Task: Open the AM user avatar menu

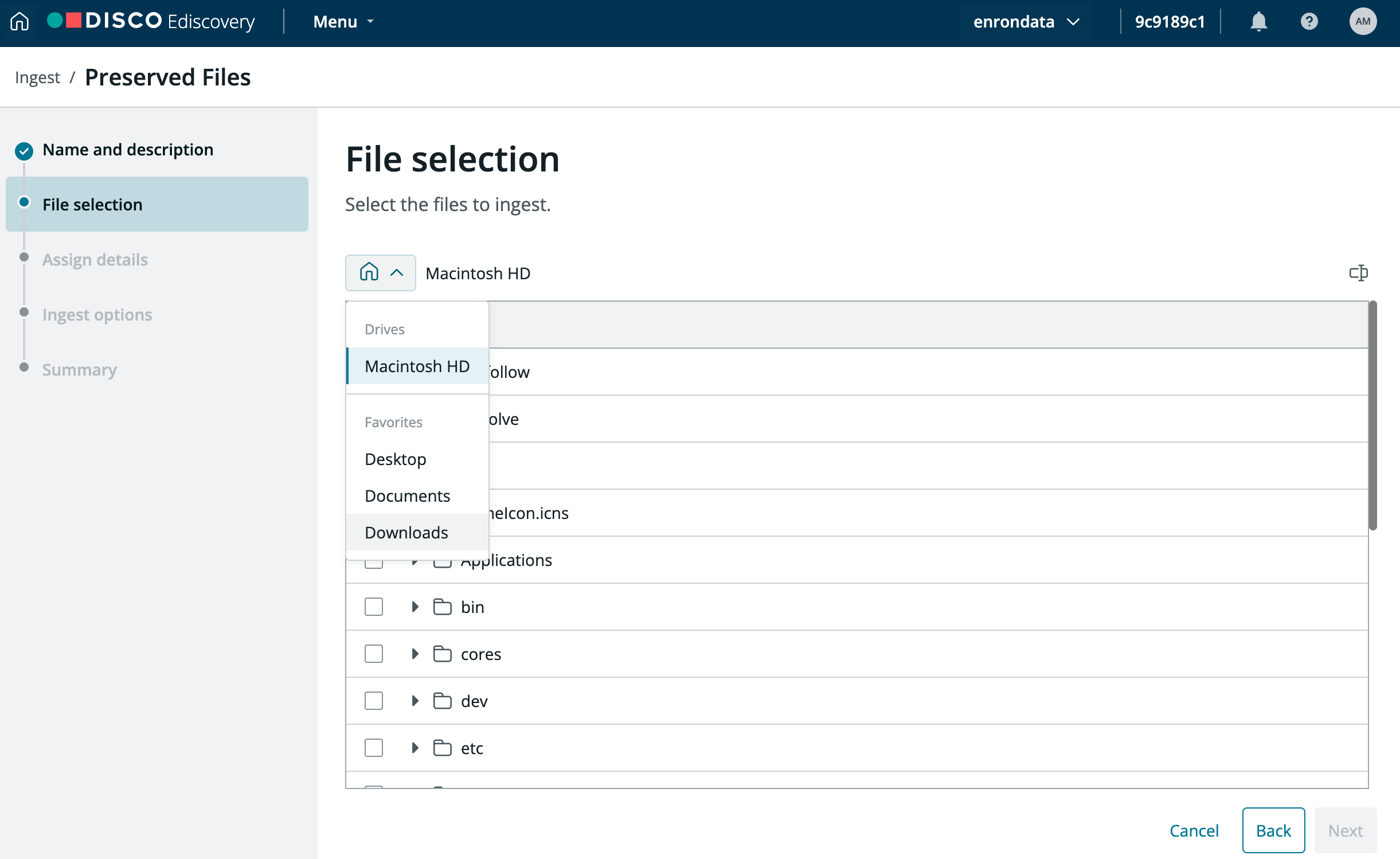Action: (1363, 22)
